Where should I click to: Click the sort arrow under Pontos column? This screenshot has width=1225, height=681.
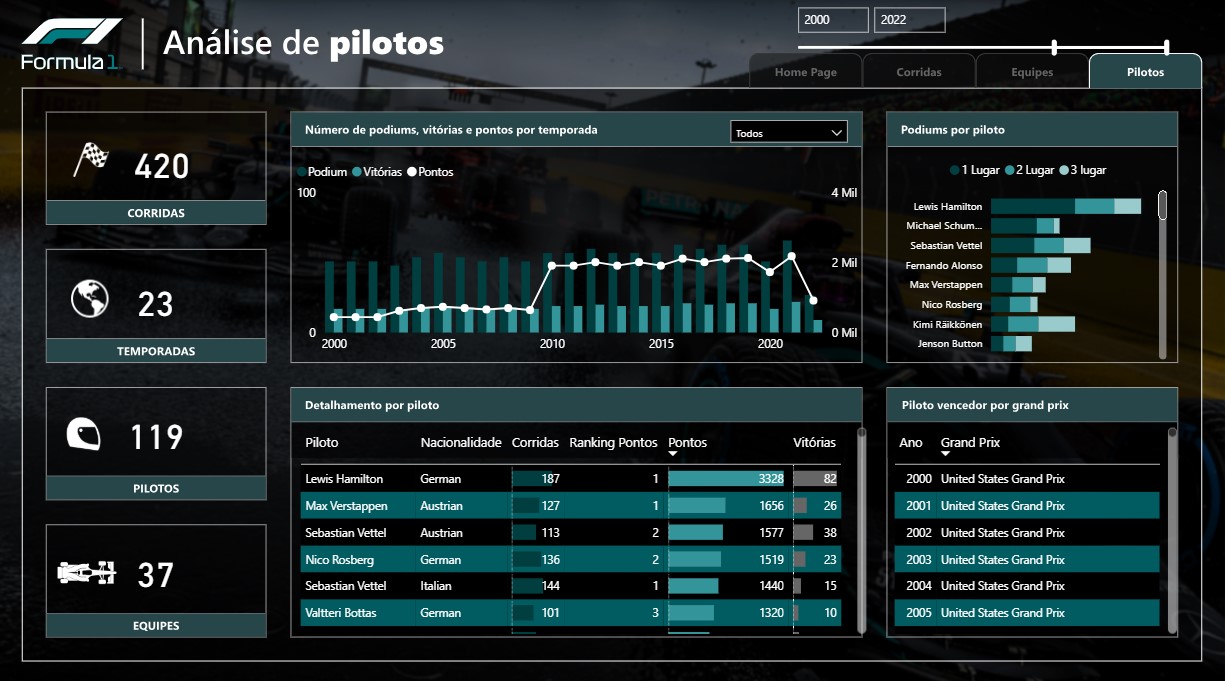tap(673, 454)
